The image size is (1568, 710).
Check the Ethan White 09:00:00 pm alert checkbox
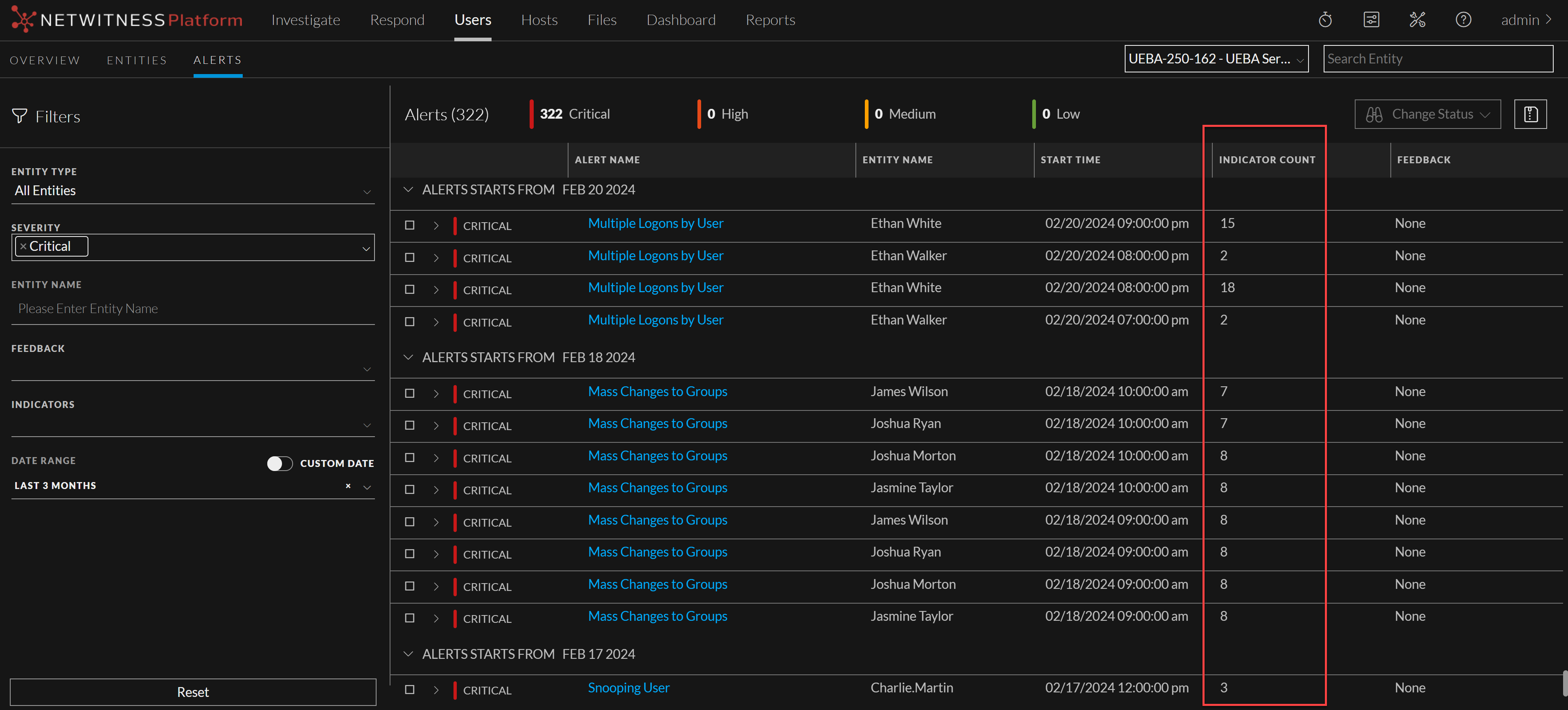(x=410, y=225)
